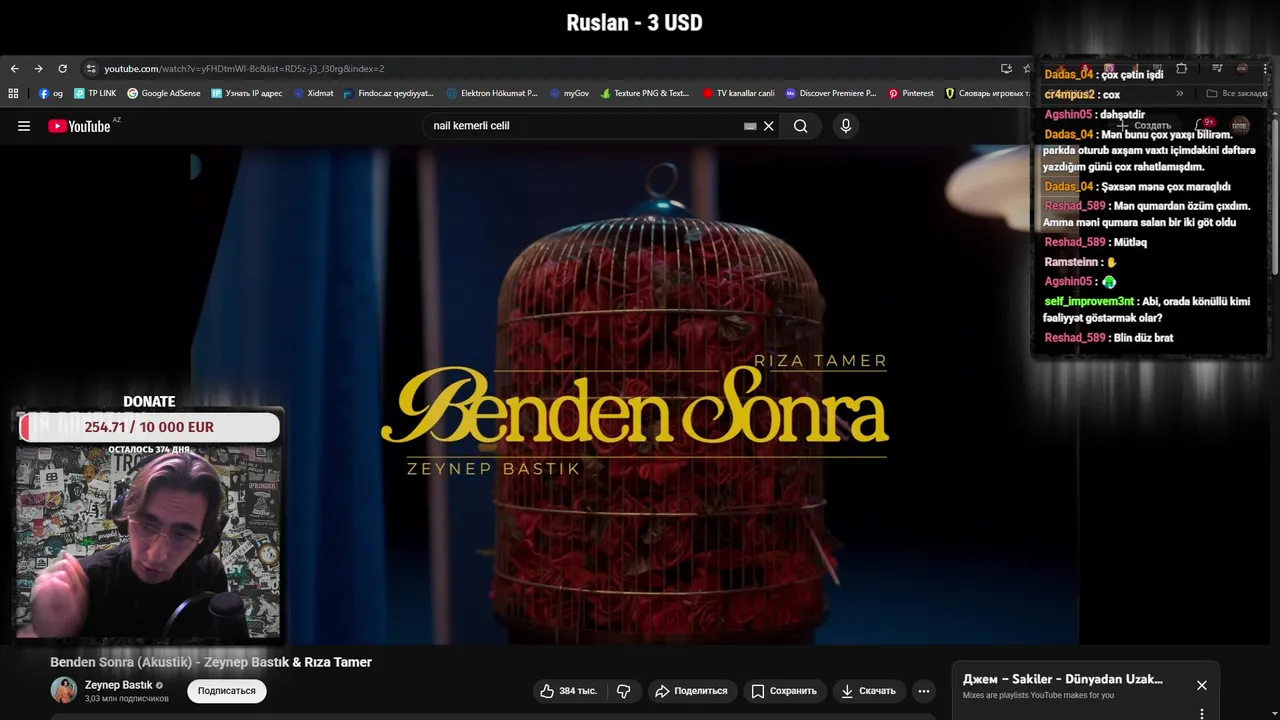Open the myGov bookmark

569,93
